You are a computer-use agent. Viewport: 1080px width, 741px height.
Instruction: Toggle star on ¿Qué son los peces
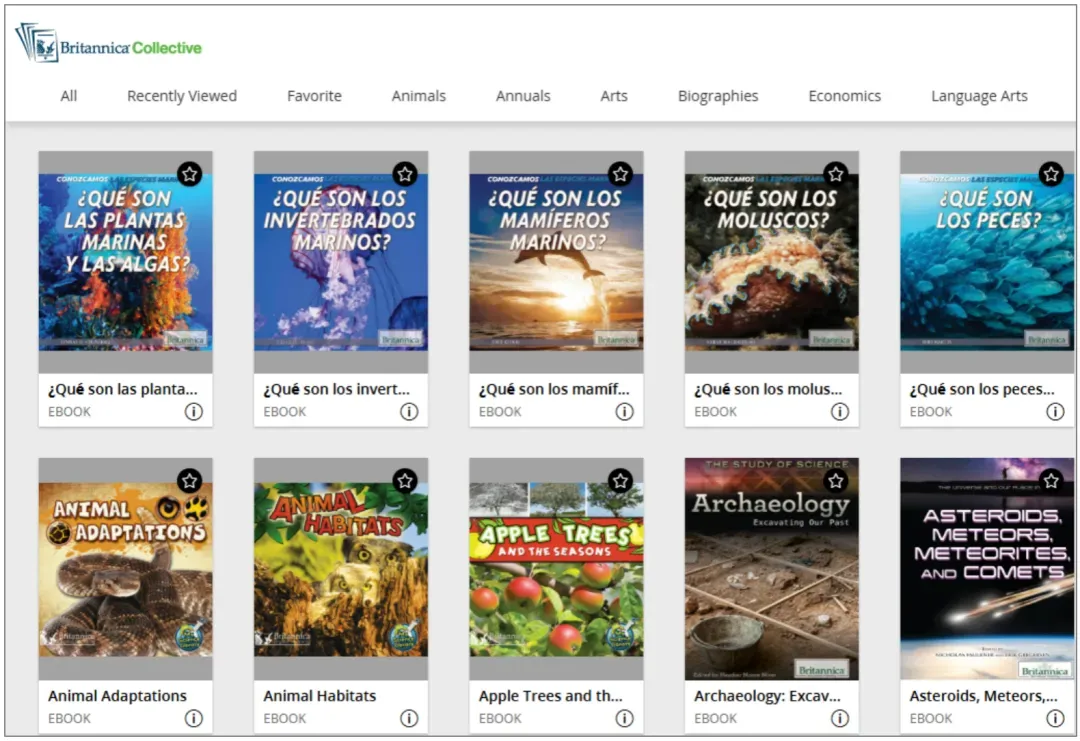click(x=1051, y=174)
